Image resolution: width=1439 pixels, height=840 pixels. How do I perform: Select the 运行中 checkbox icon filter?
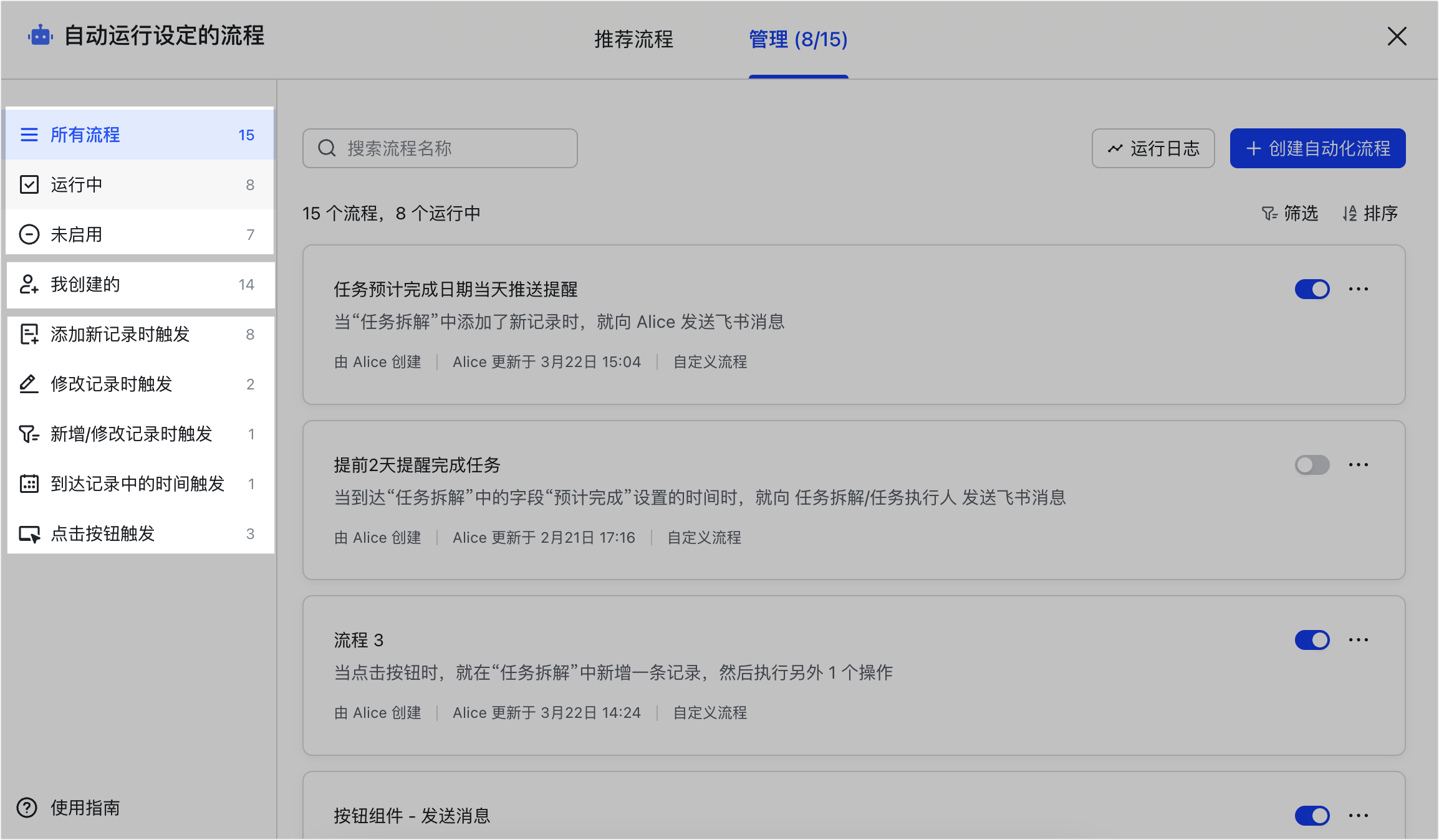[29, 184]
